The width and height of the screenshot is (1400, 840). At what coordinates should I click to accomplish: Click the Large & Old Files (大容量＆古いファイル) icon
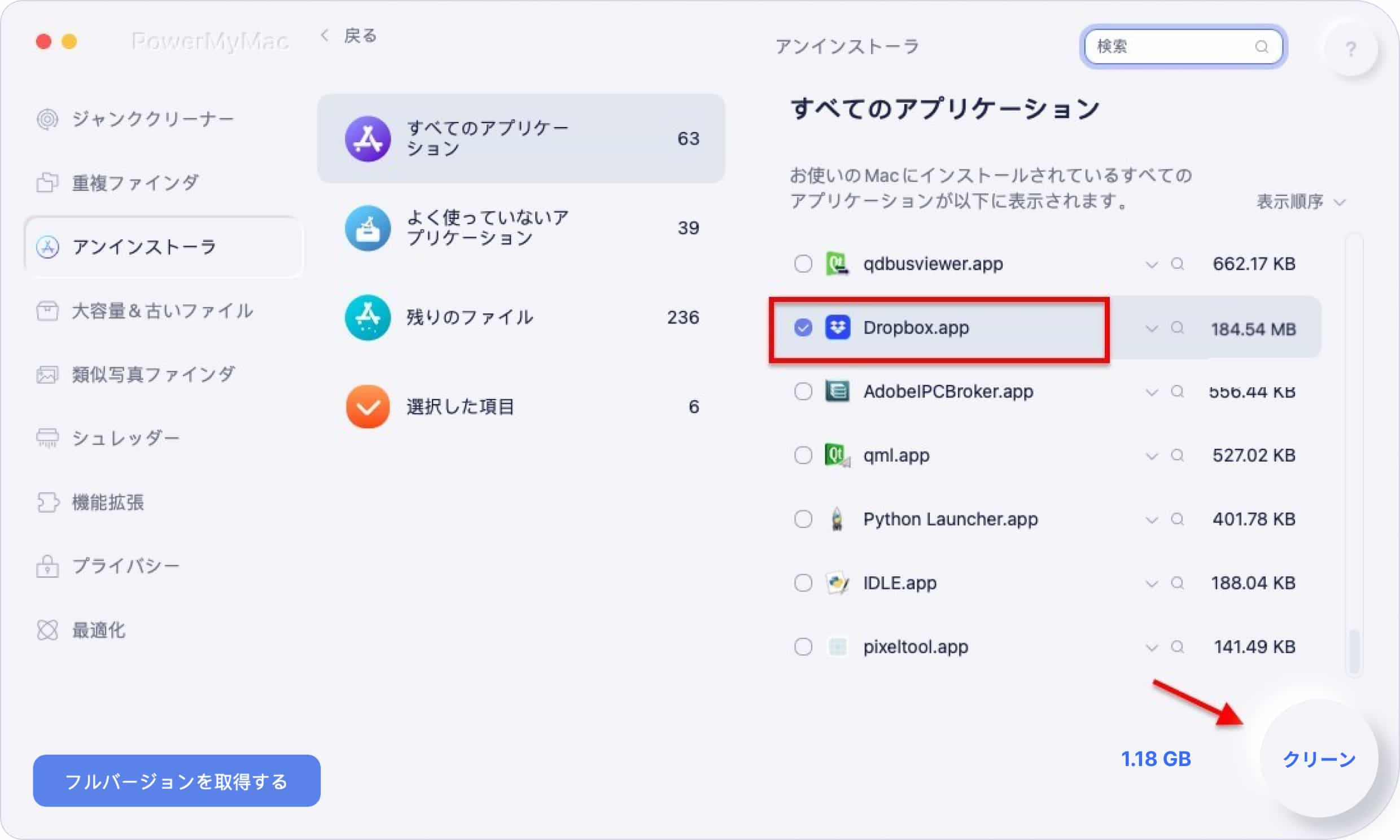coord(47,310)
